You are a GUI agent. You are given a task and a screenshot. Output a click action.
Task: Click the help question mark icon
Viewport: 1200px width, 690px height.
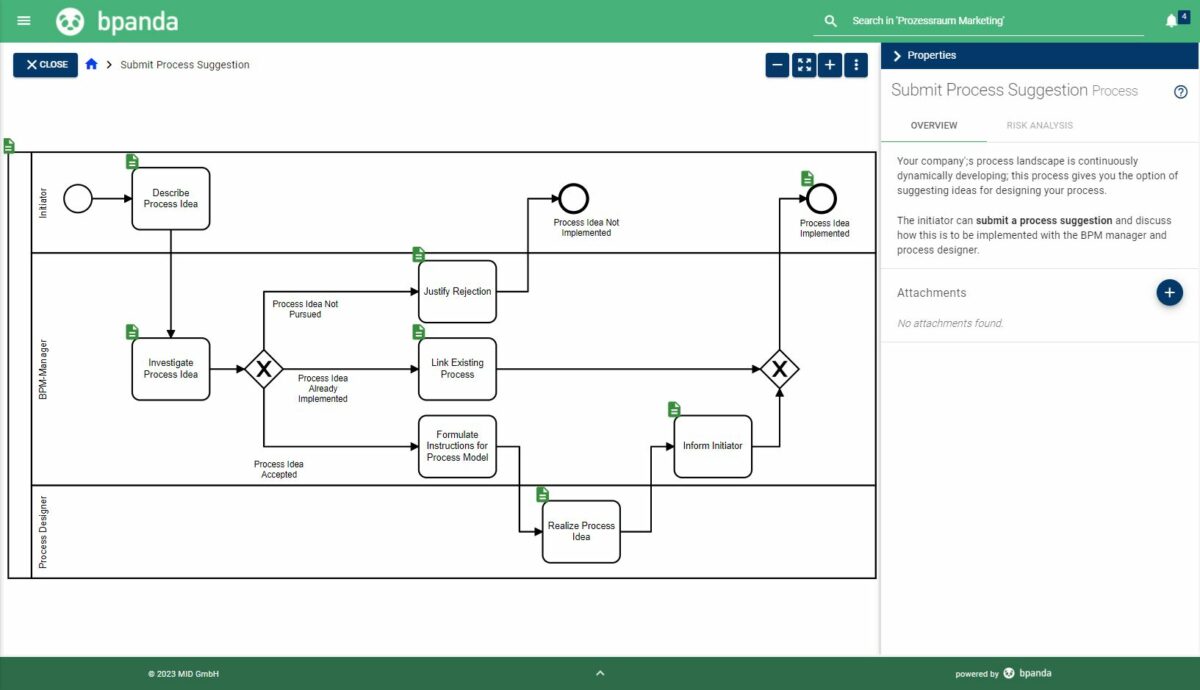1182,90
